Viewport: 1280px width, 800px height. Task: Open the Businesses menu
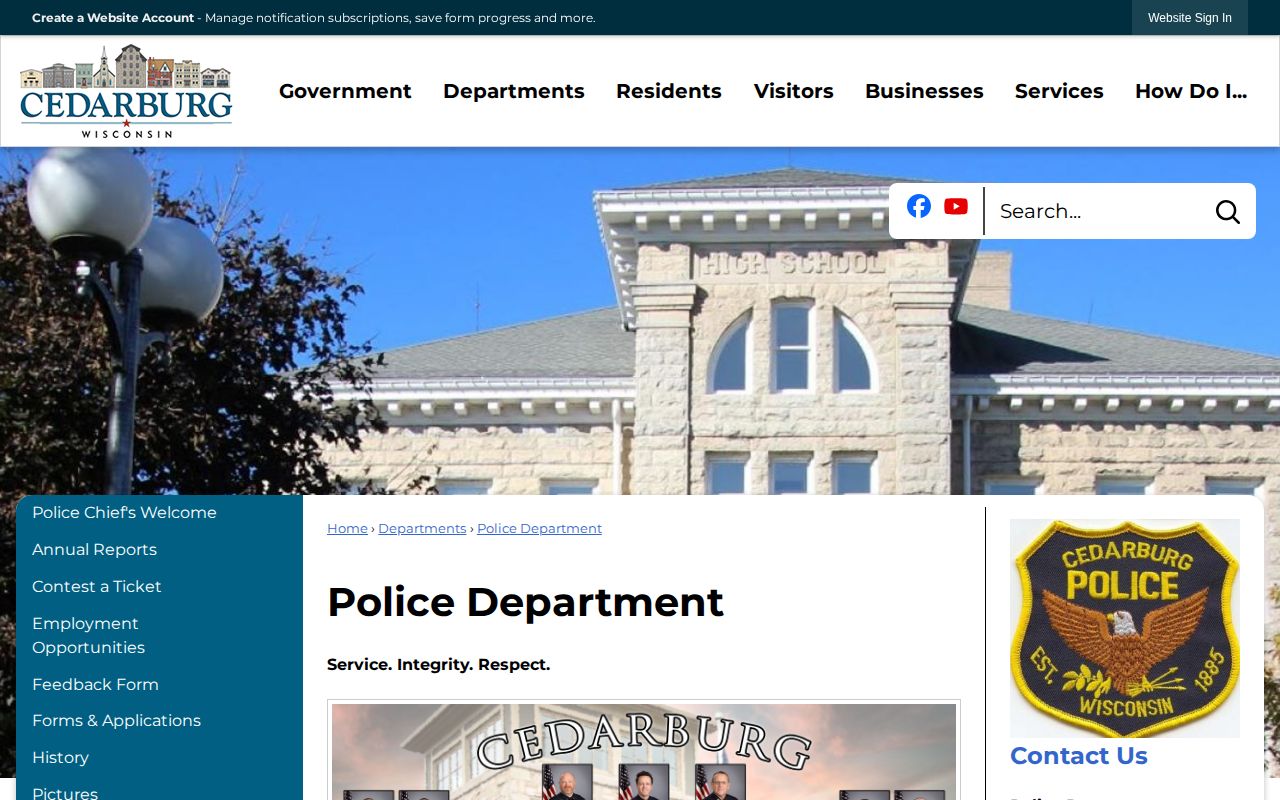924,91
